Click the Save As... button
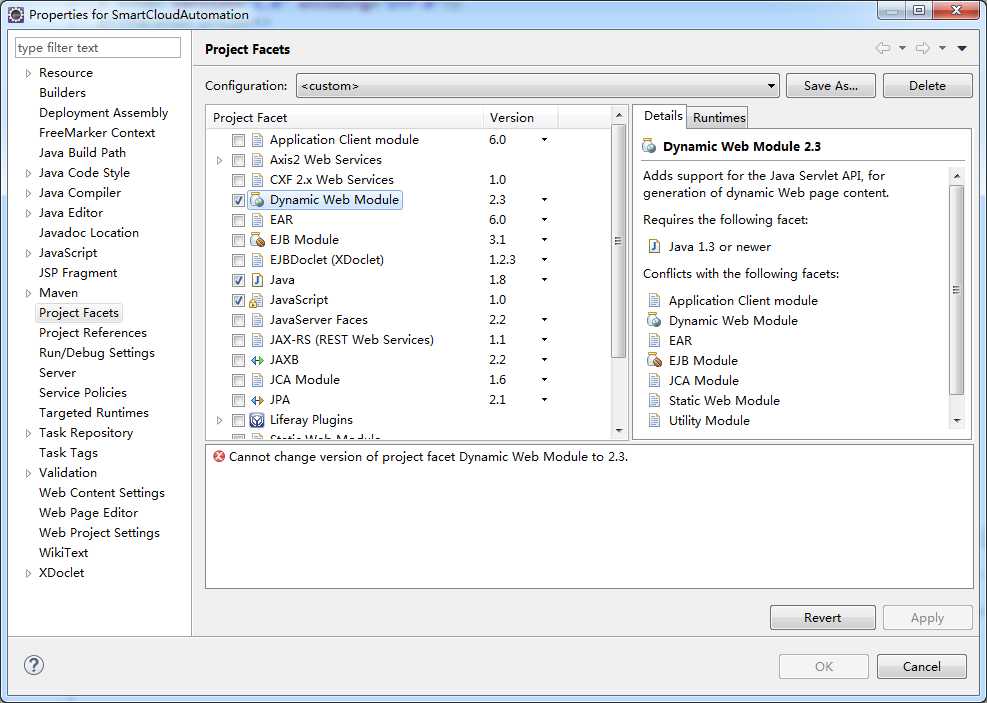The width and height of the screenshot is (987, 703). (830, 86)
